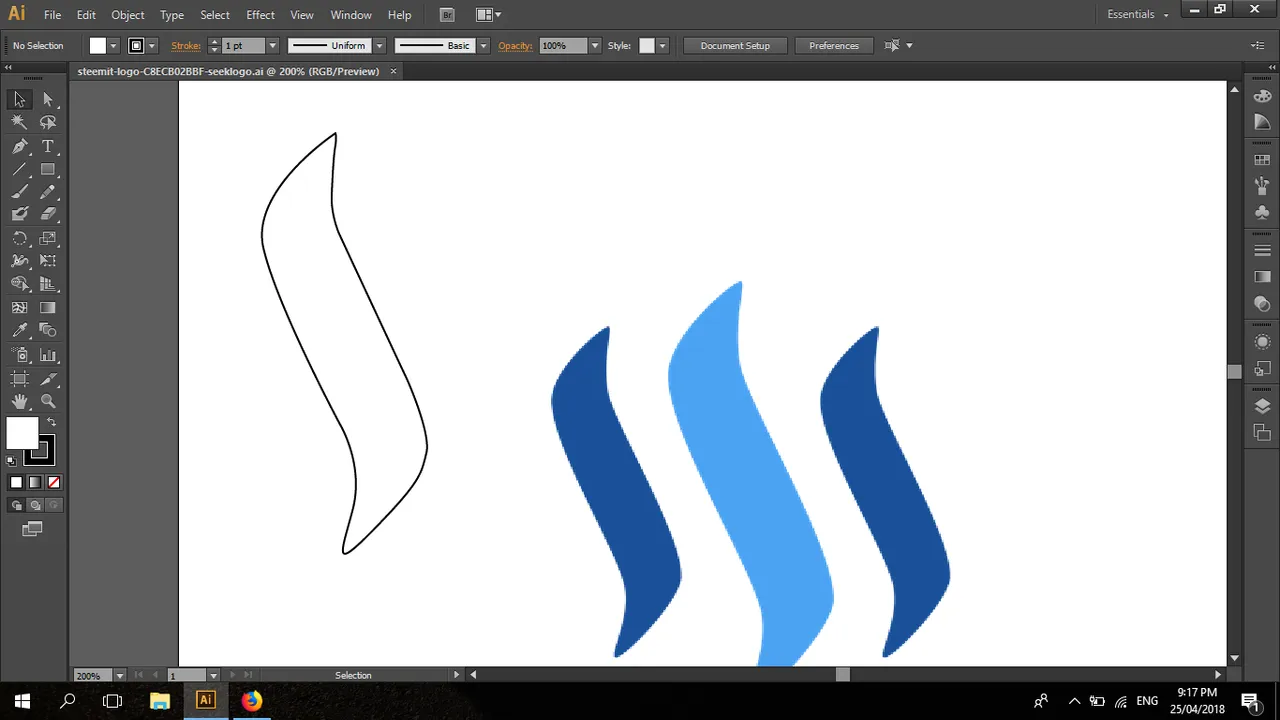Viewport: 1280px width, 720px height.
Task: Pick the Symbol Sprayer tool
Action: [x=19, y=355]
